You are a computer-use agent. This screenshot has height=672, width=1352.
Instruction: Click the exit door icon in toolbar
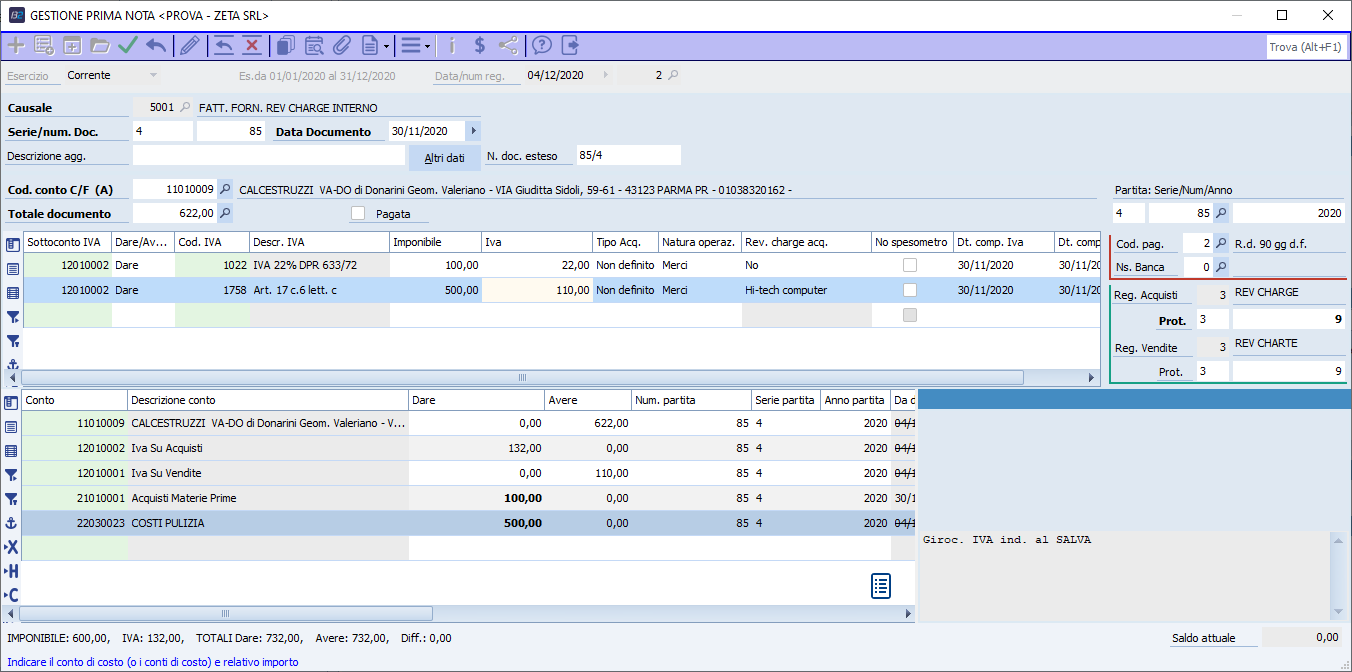click(x=570, y=45)
